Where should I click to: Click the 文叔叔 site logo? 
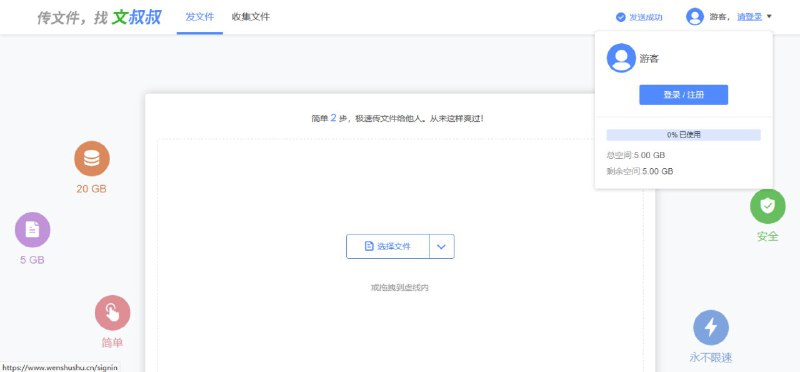(x=99, y=17)
